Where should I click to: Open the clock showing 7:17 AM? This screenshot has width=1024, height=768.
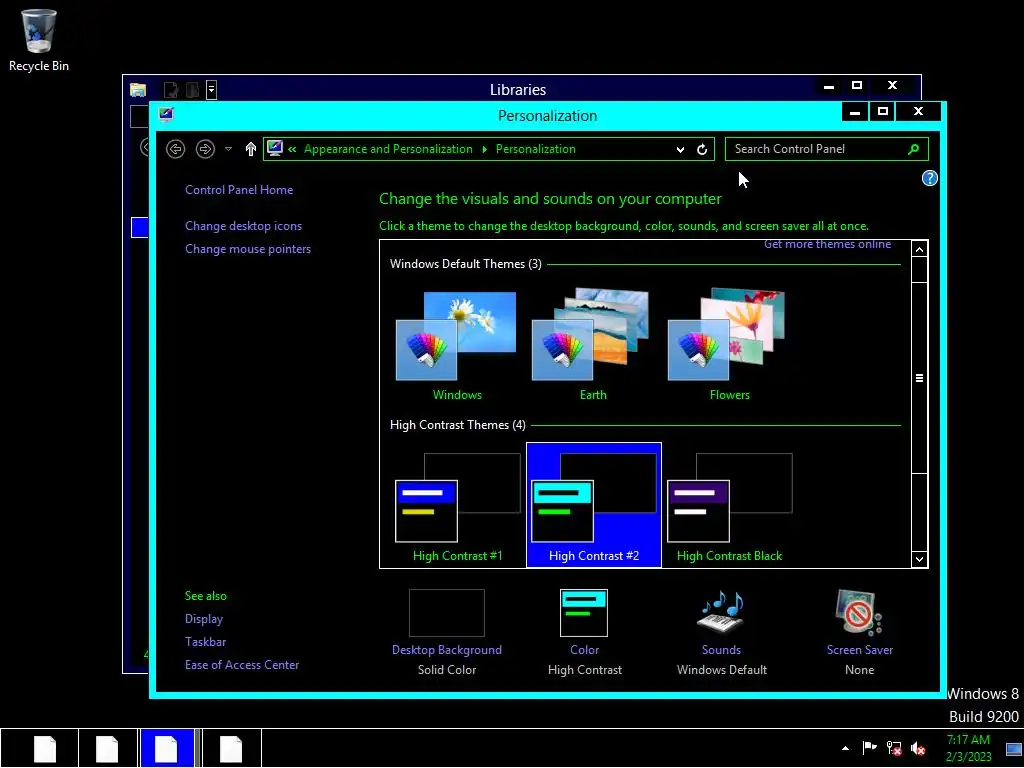(x=968, y=748)
